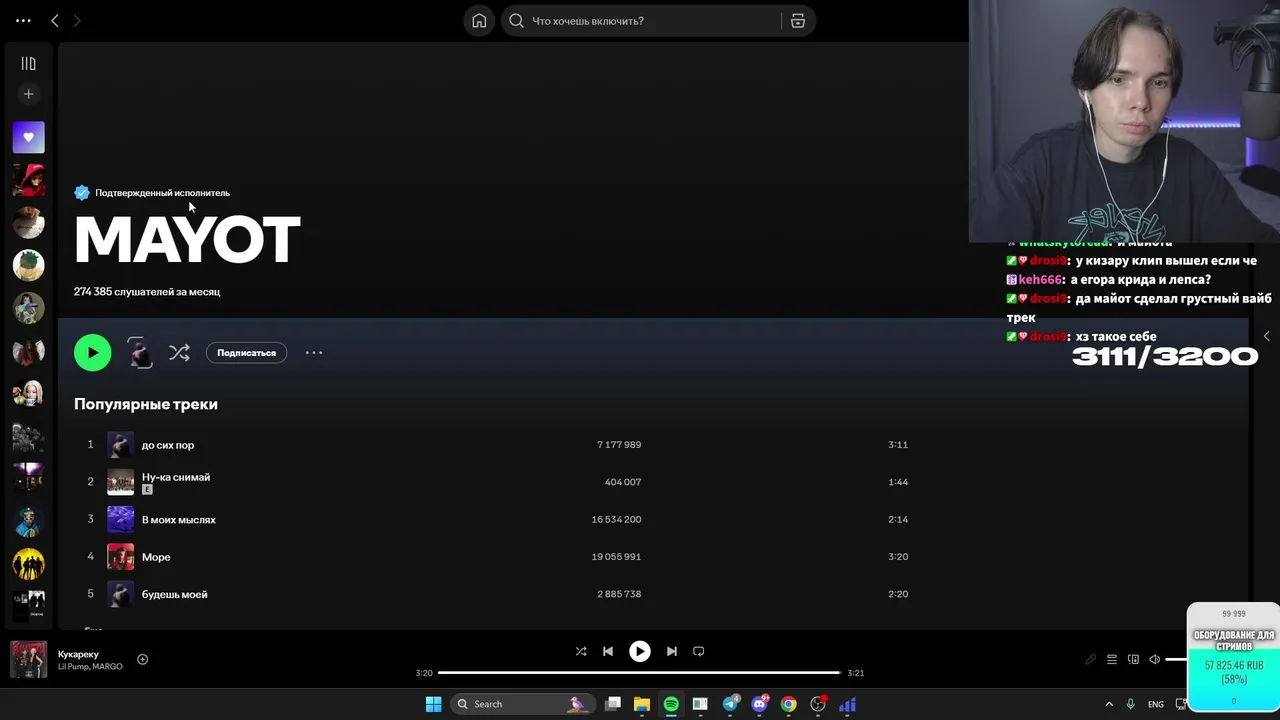Collapse the right side panel chevron
Image resolution: width=1280 pixels, height=720 pixels.
point(1267,336)
